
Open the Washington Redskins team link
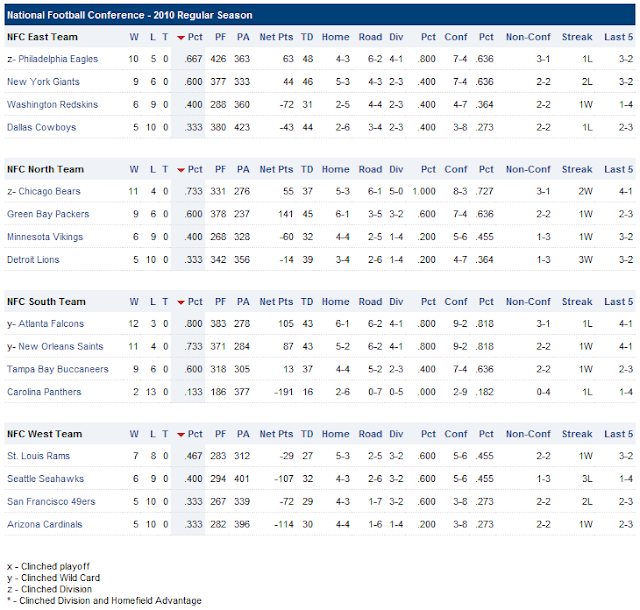(52, 105)
